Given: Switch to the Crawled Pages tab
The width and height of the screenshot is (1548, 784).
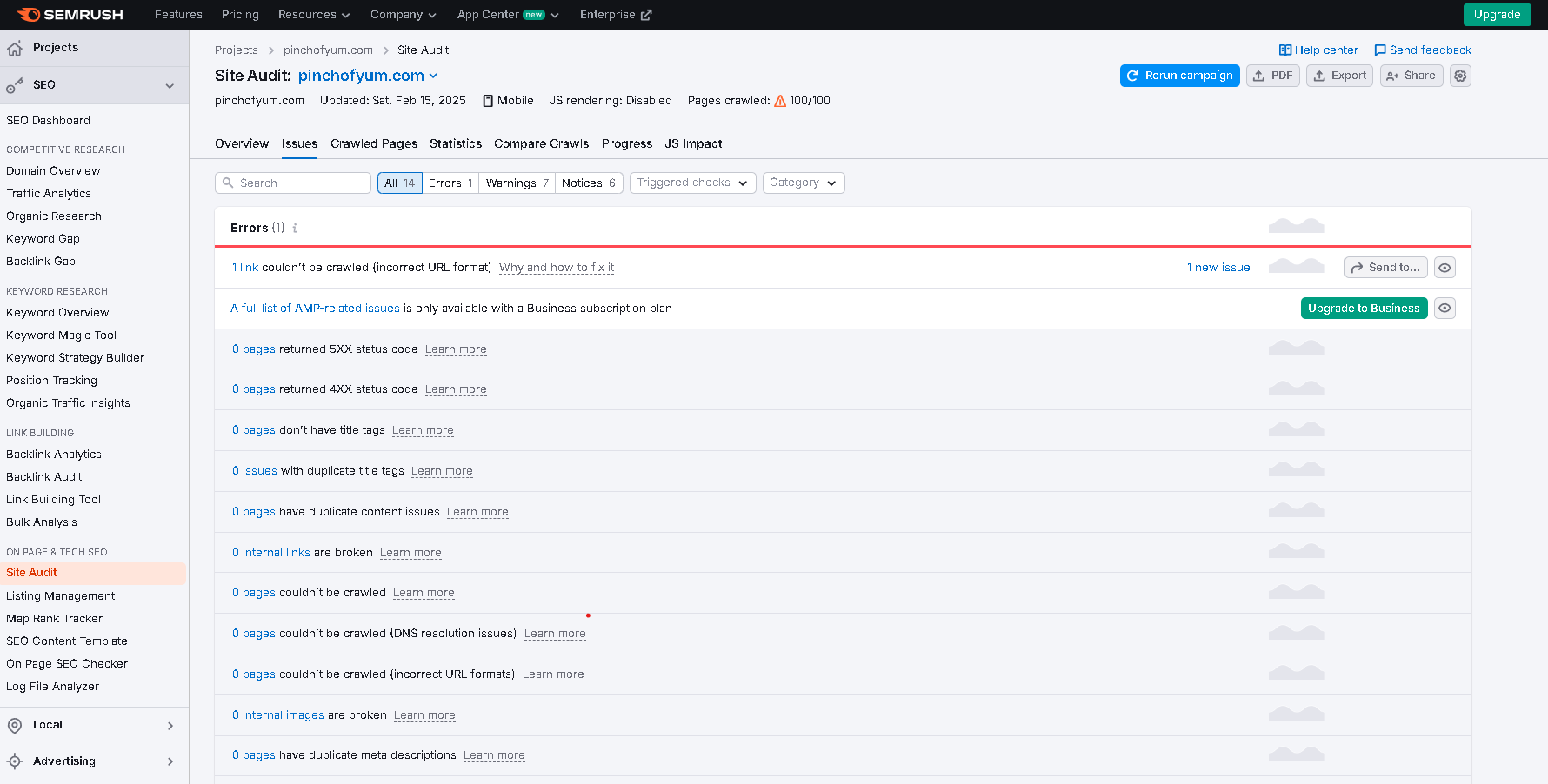Looking at the screenshot, I should [374, 144].
